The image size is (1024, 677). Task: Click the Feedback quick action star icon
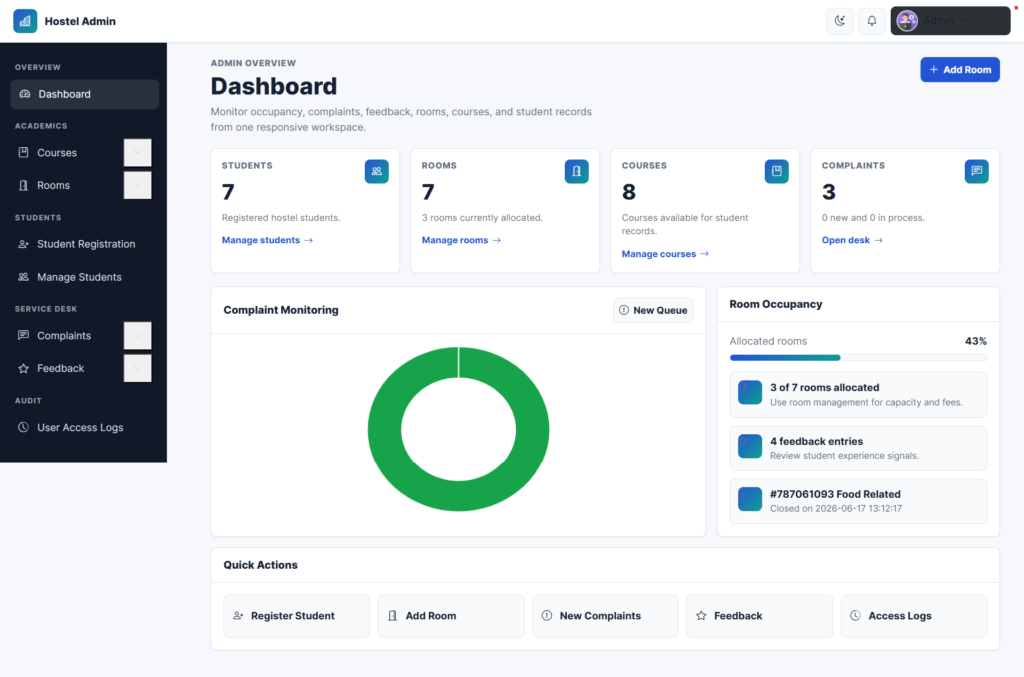point(701,616)
